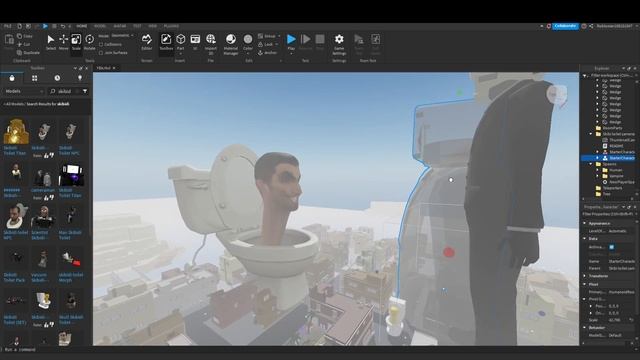
Task: Click the Copy button
Action: tap(25, 36)
